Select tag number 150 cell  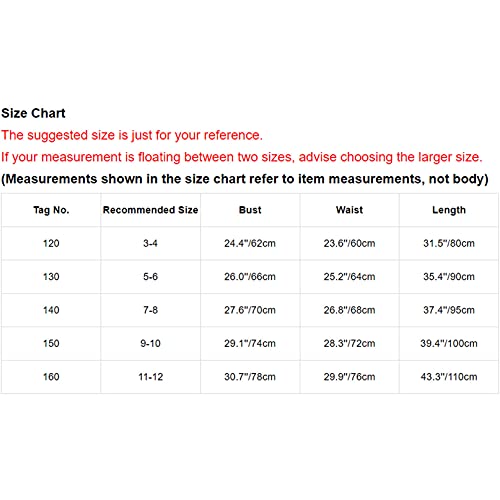coord(51,343)
